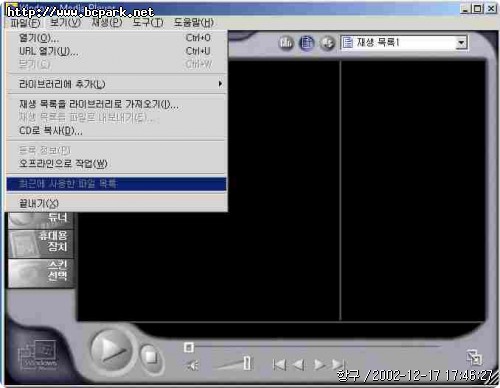The width and height of the screenshot is (500, 388).
Task: Click the seek bar track
Action: [x=317, y=347]
